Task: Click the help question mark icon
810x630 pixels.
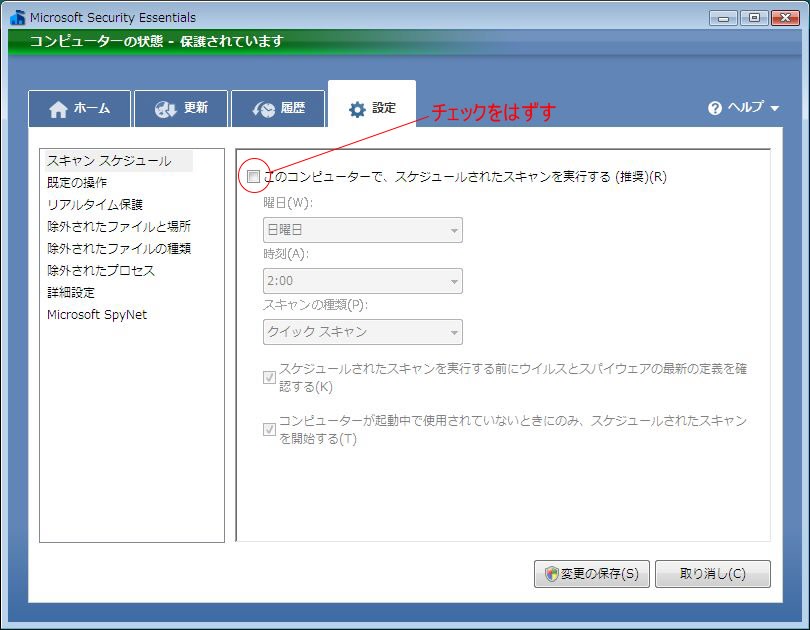Action: point(715,108)
